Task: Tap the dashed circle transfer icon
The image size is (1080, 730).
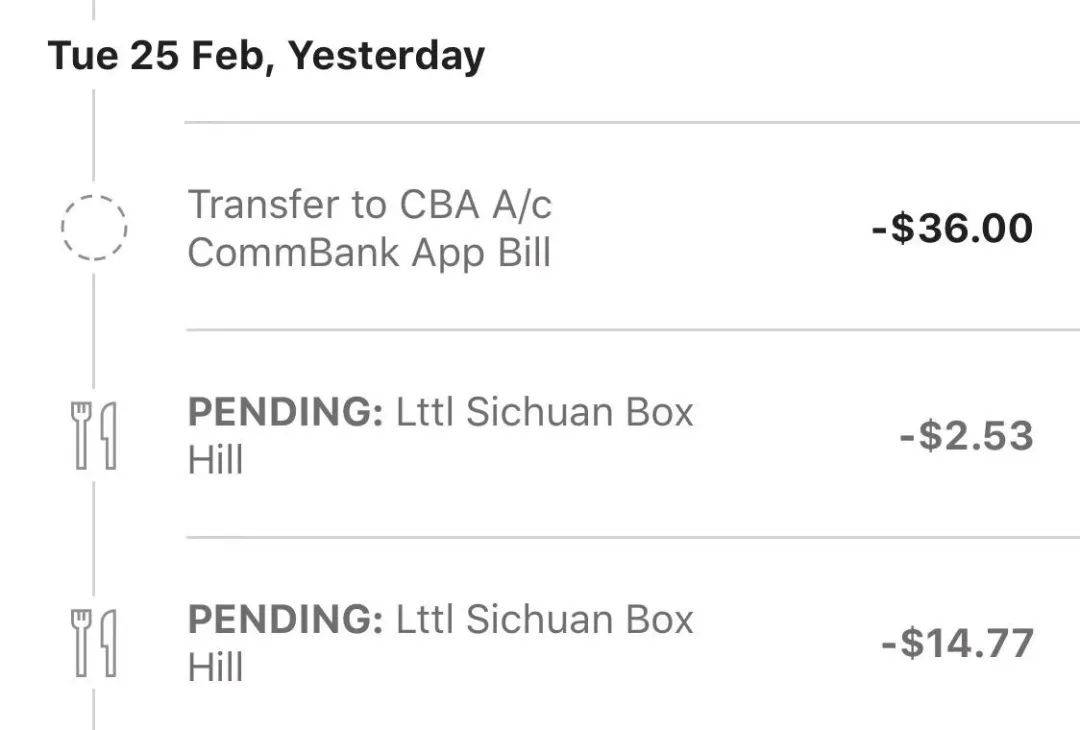Action: 94,228
